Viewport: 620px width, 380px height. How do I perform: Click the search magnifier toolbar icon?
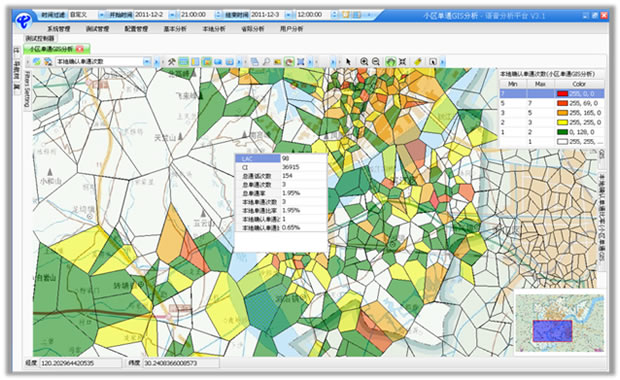[x=266, y=62]
